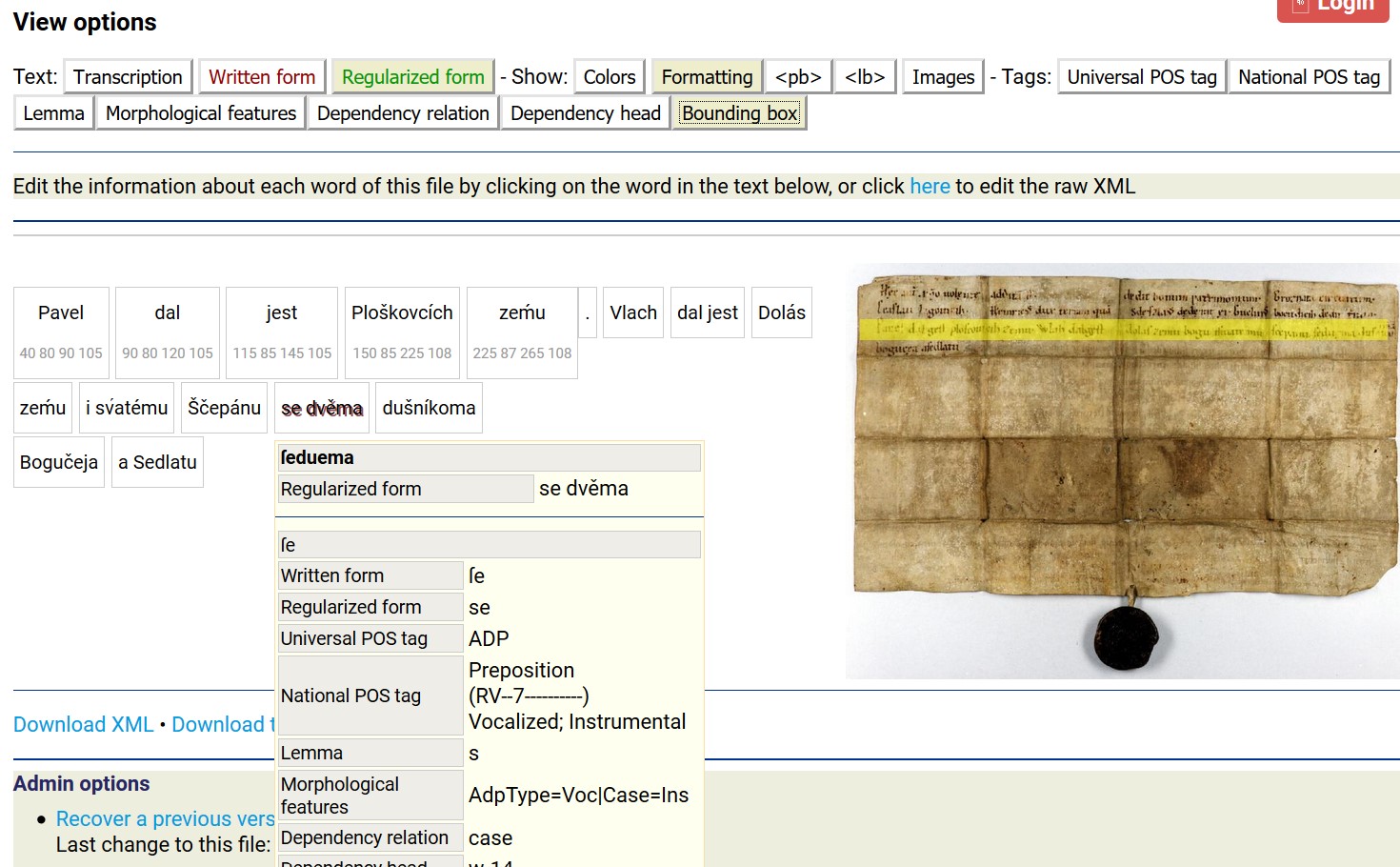Edit the word 'Dolás'
This screenshot has height=867, width=1400.
[x=782, y=313]
